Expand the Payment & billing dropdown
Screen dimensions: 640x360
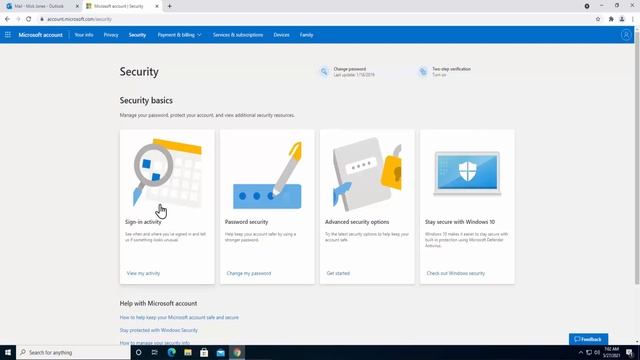pyautogui.click(x=179, y=35)
